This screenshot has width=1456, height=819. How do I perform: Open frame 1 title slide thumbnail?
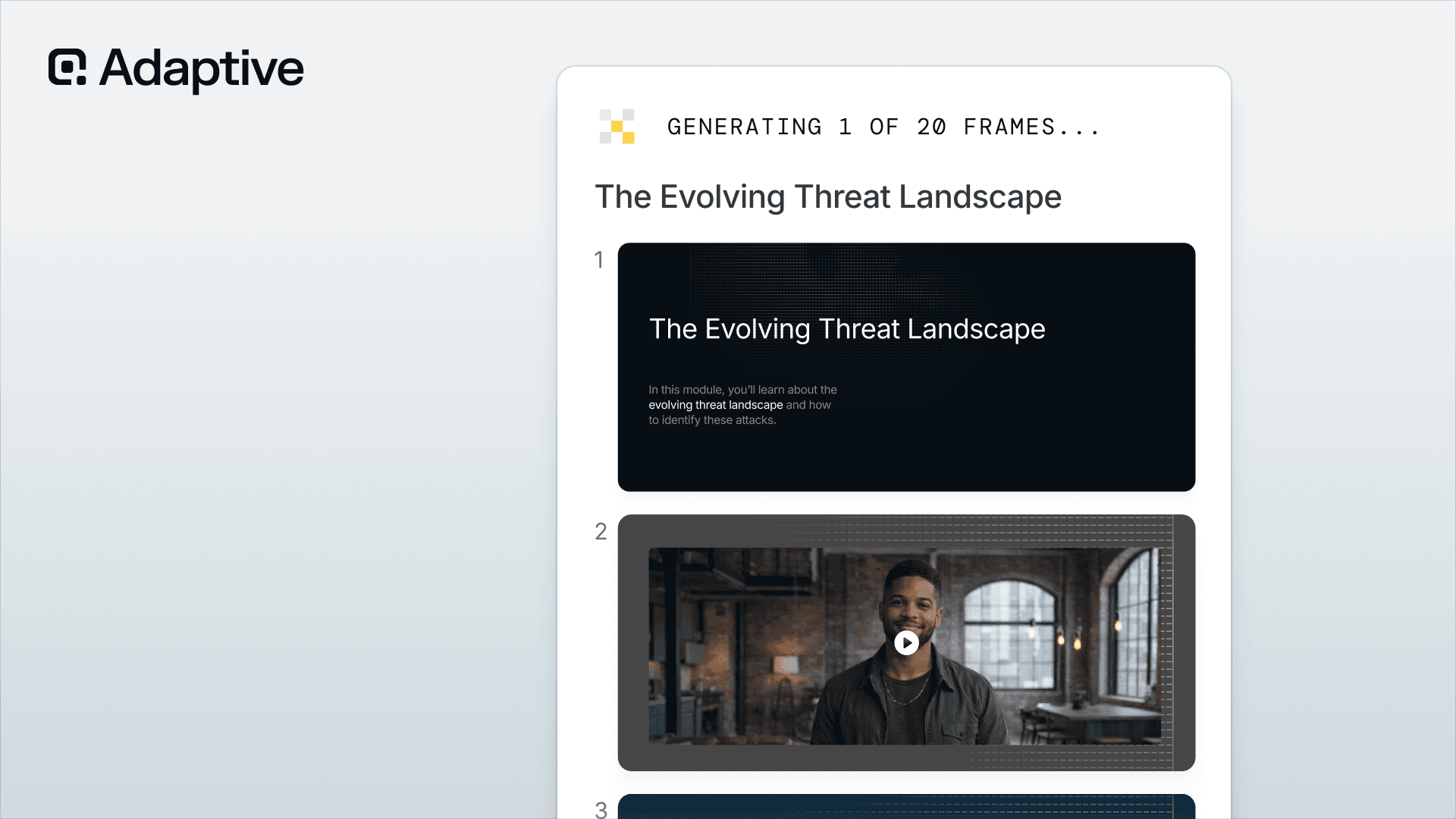coord(906,367)
